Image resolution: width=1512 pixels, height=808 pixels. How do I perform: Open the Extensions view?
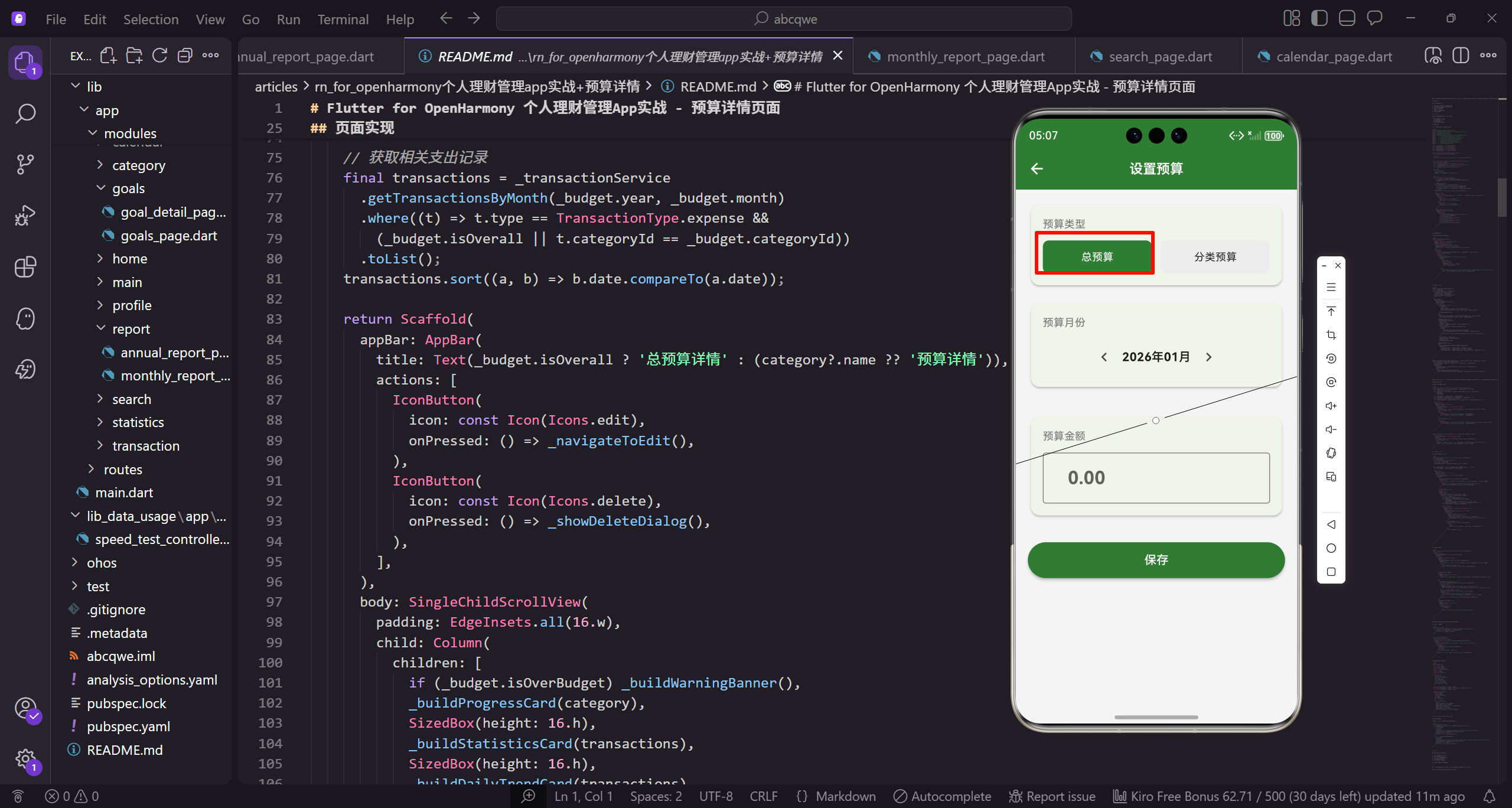(x=25, y=267)
